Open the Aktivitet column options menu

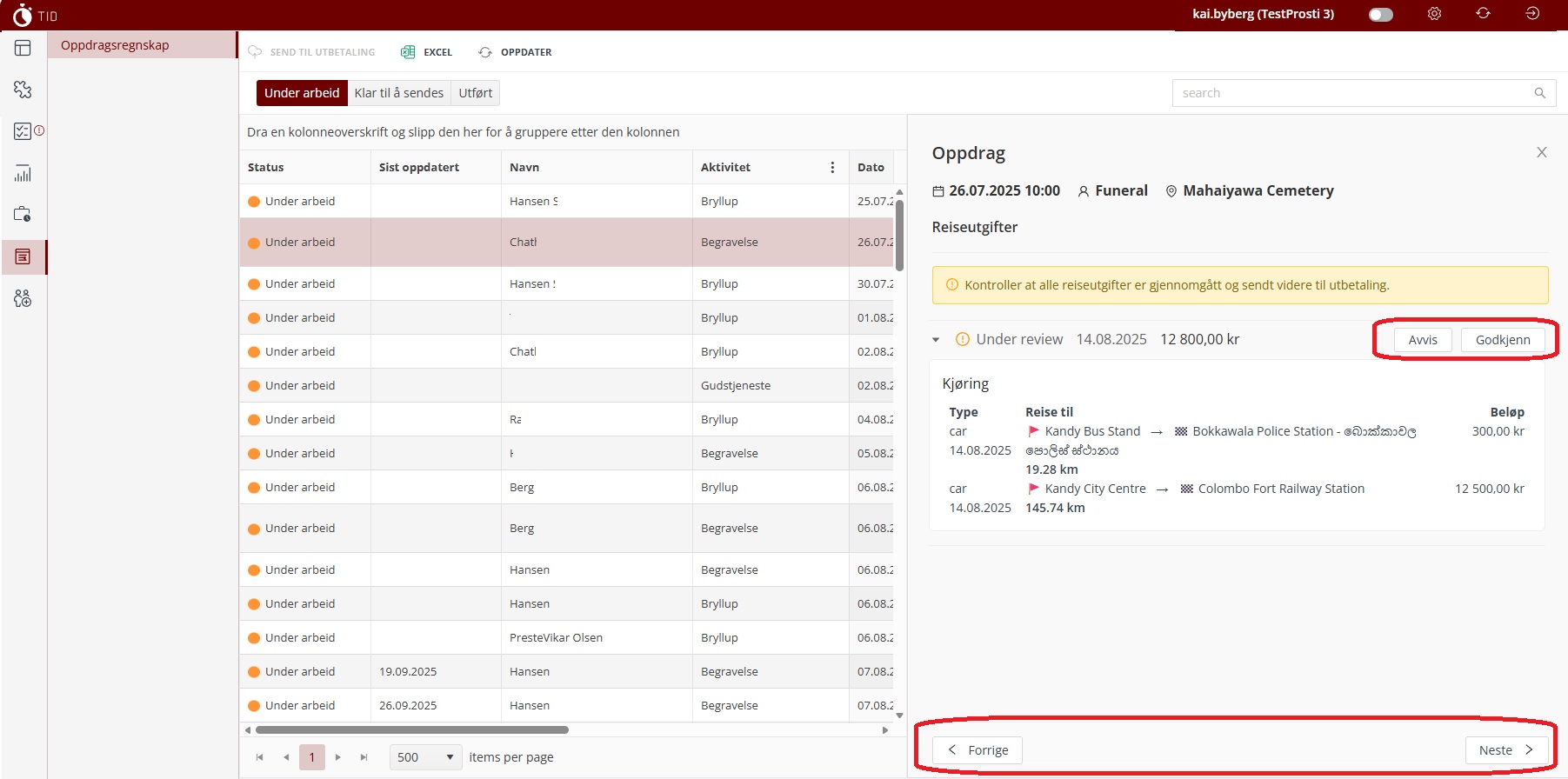click(832, 167)
